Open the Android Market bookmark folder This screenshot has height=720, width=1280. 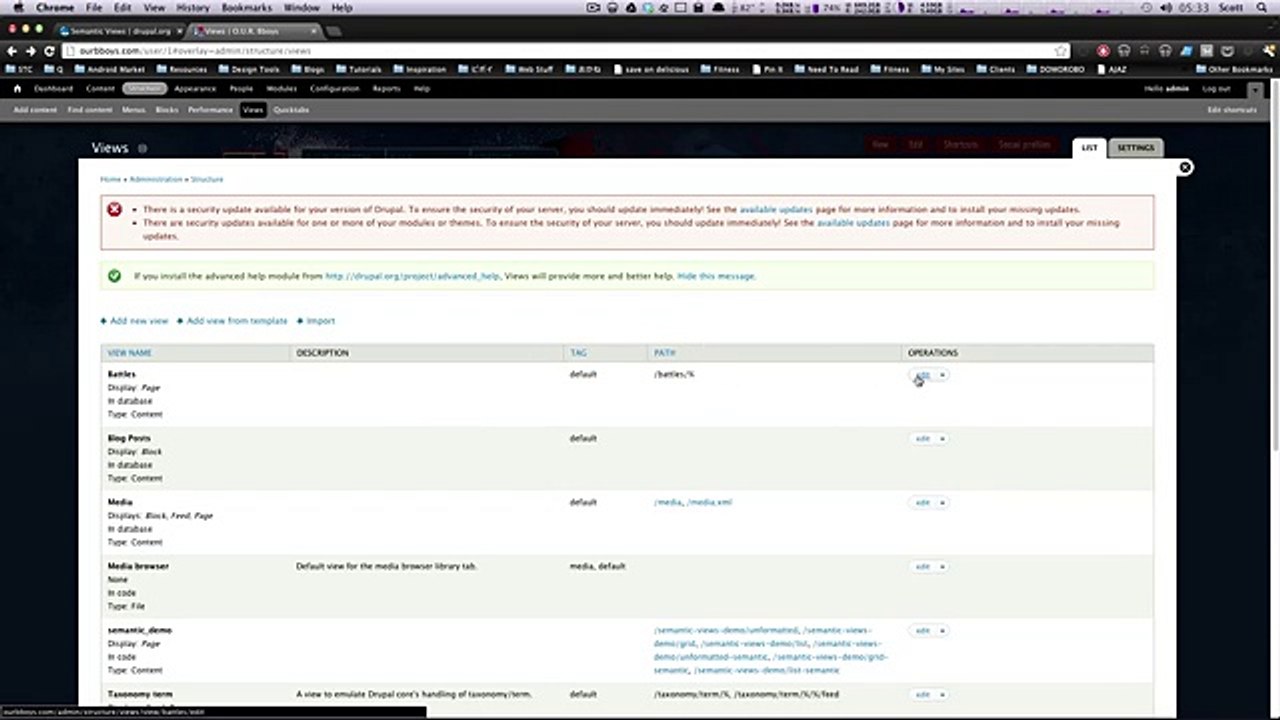click(109, 70)
